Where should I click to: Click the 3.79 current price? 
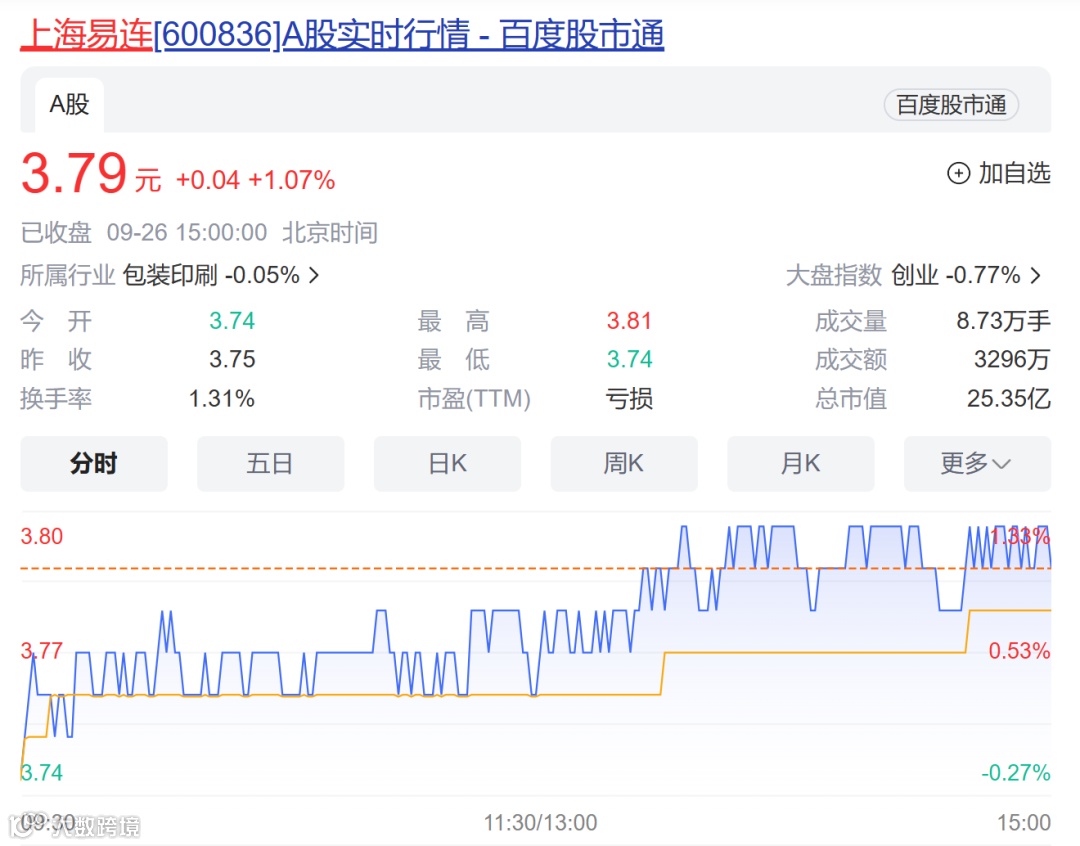74,173
